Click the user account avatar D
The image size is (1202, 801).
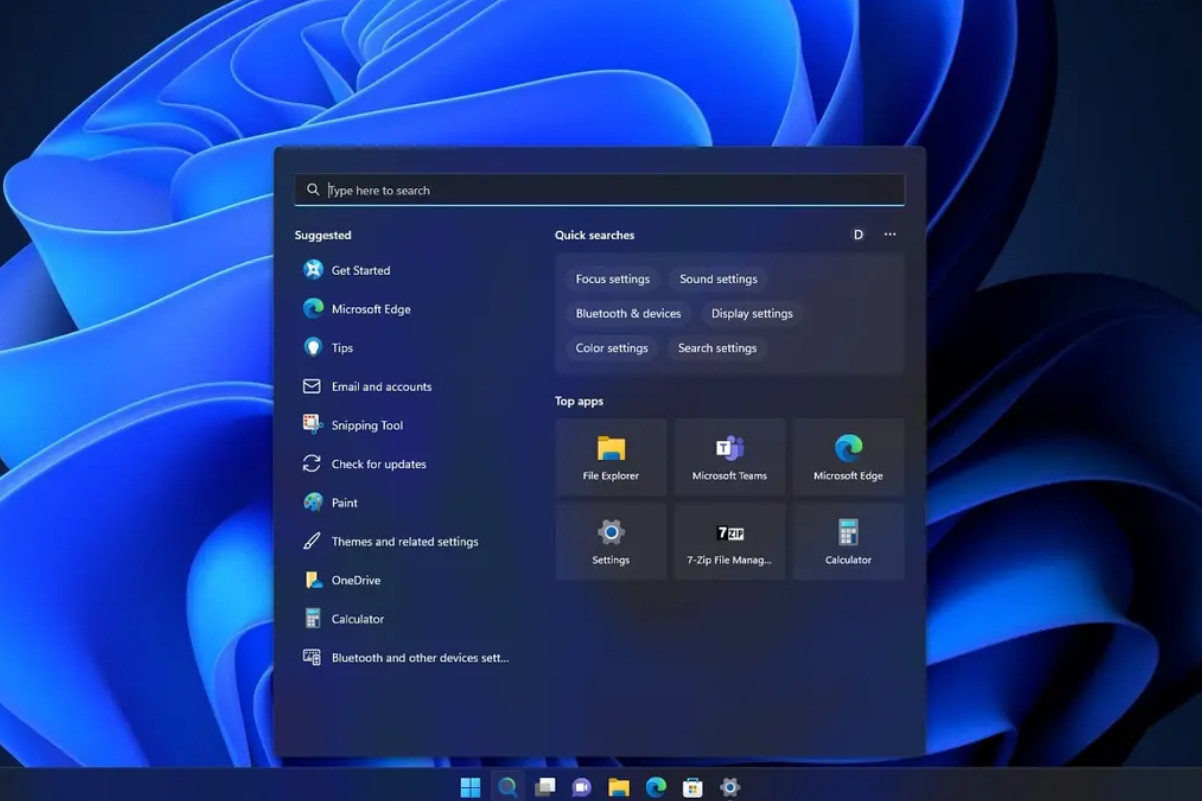coord(857,234)
